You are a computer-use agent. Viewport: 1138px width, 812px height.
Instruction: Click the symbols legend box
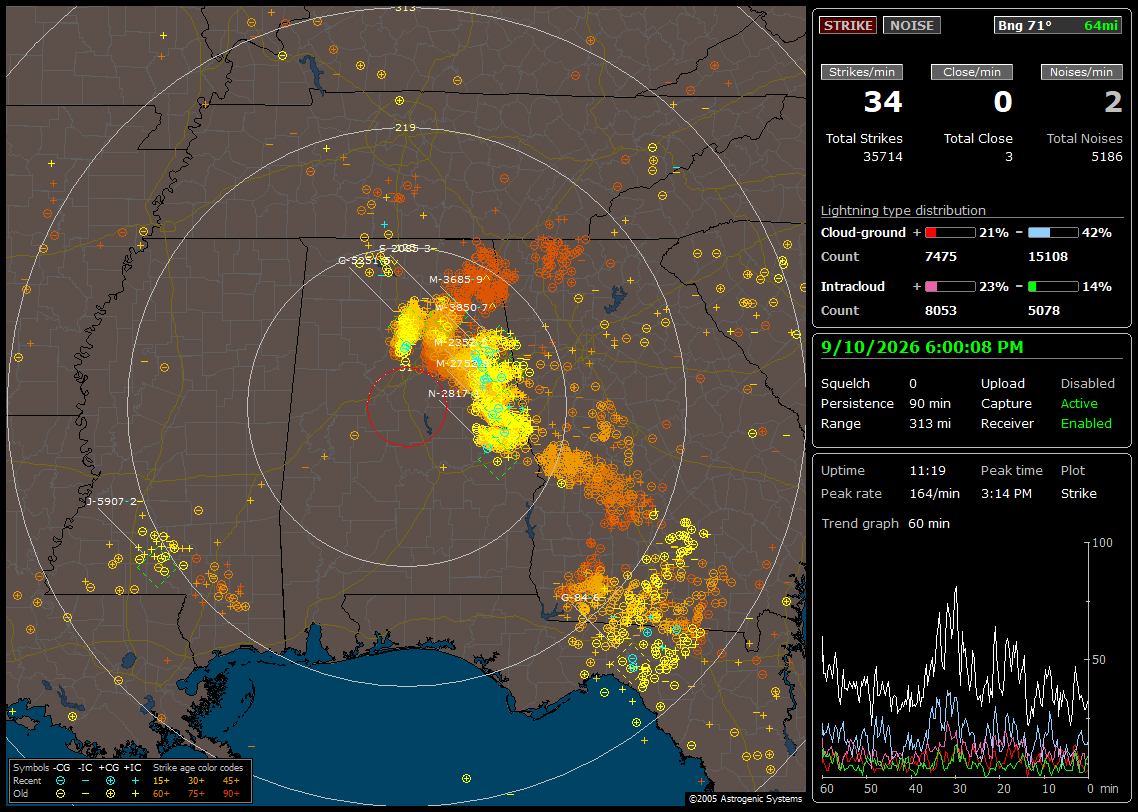(130, 781)
